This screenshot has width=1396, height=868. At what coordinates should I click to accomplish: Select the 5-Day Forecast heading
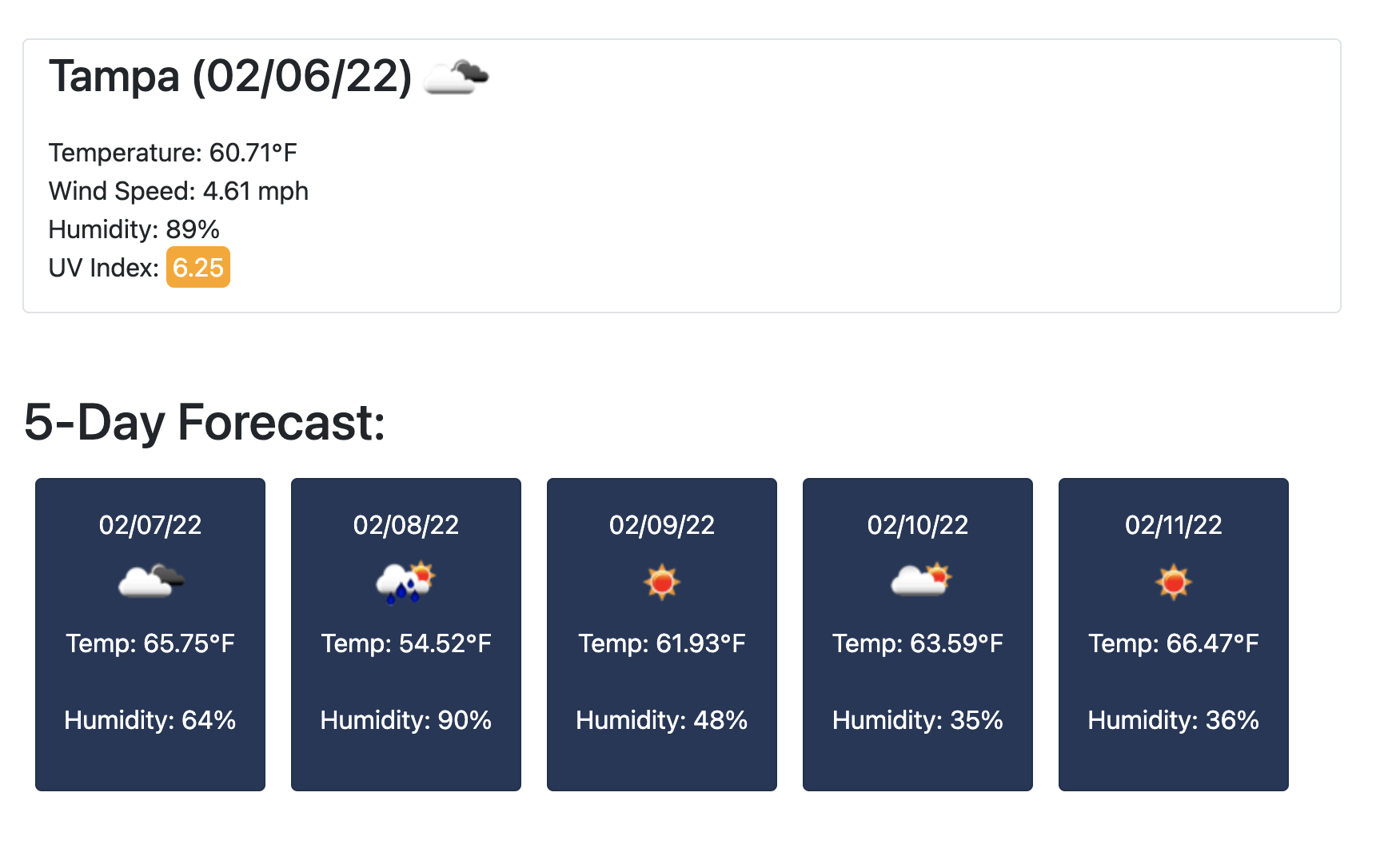(x=204, y=421)
